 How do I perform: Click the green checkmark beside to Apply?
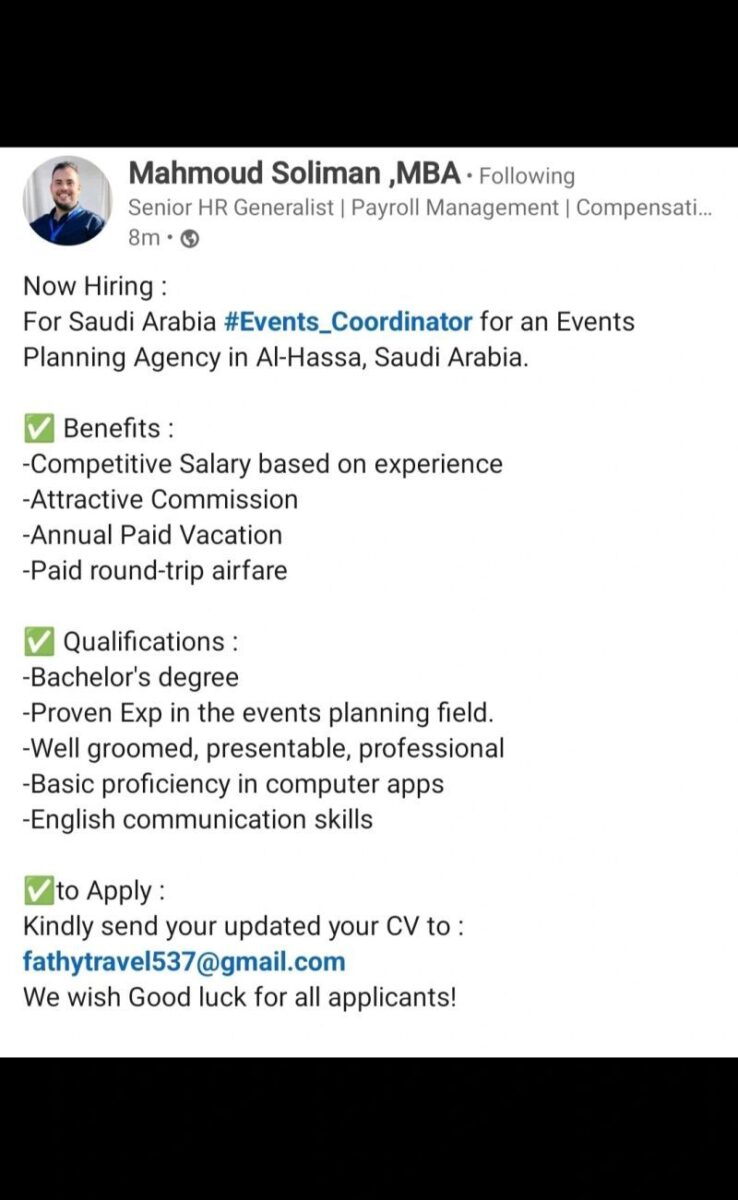pyautogui.click(x=38, y=890)
